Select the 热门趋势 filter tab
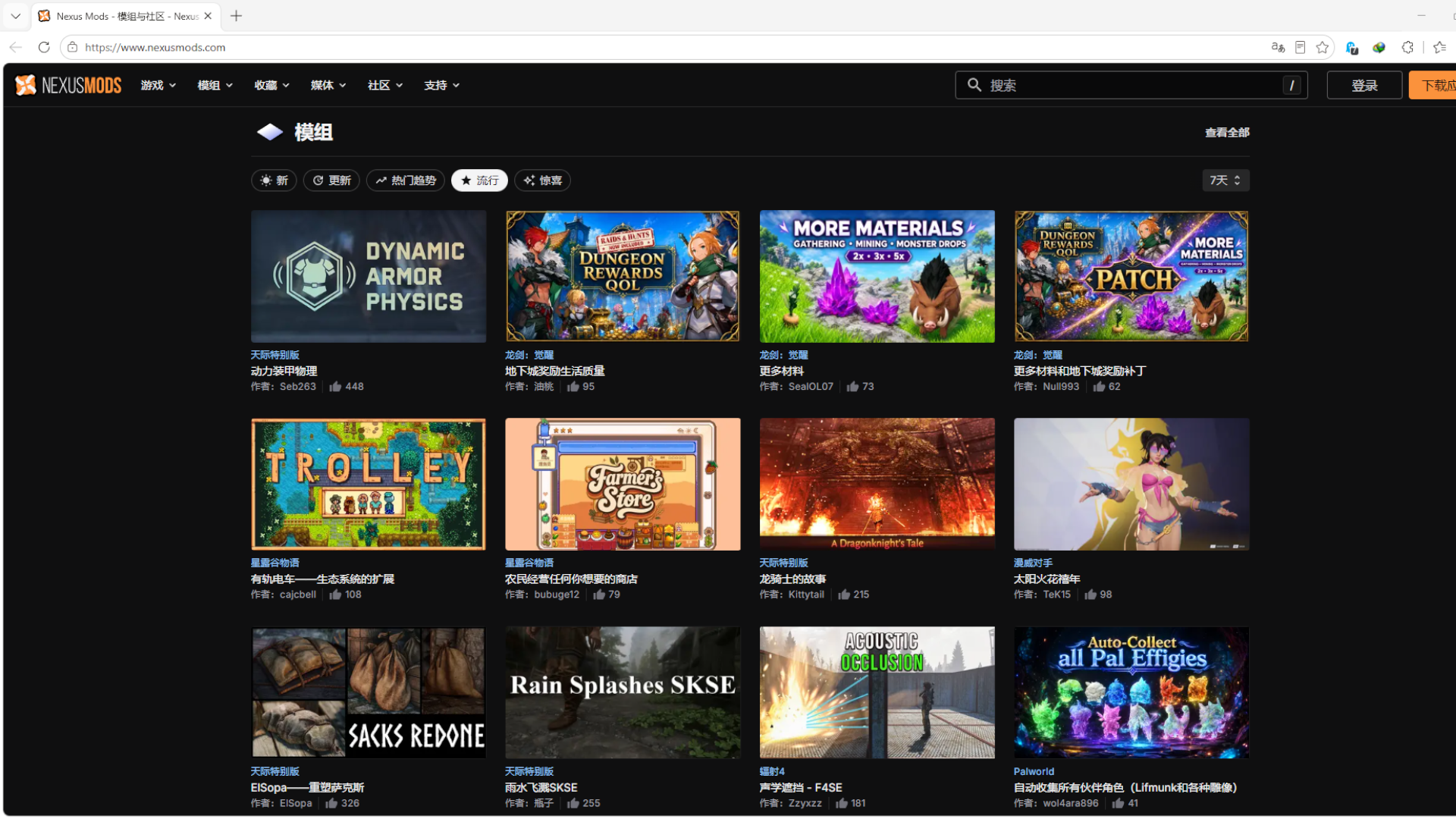The height and width of the screenshot is (819, 1456). (x=406, y=180)
